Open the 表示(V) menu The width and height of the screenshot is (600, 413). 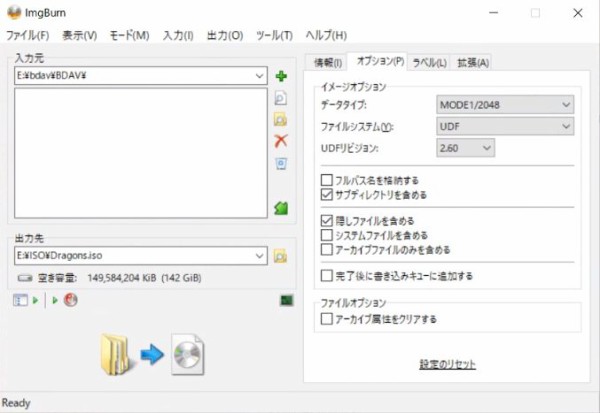(x=80, y=36)
